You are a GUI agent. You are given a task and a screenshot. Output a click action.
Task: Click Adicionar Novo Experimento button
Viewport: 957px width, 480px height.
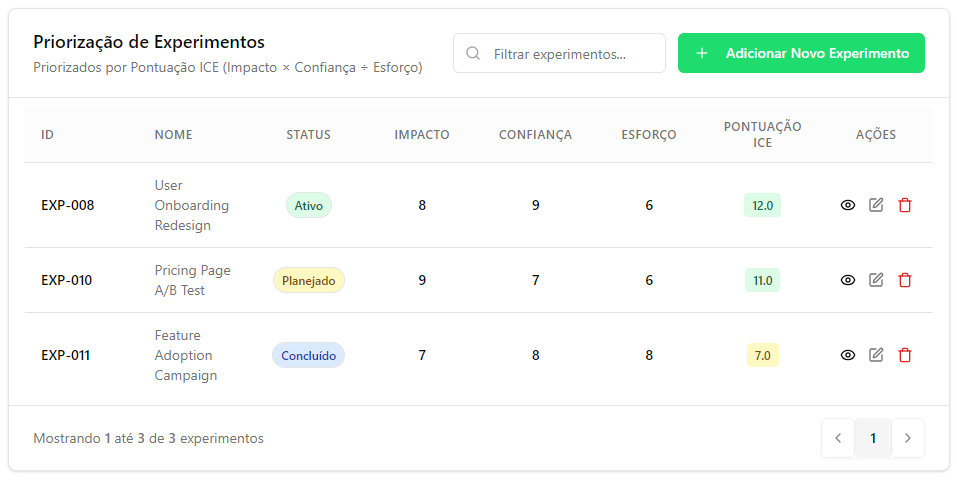click(x=801, y=53)
